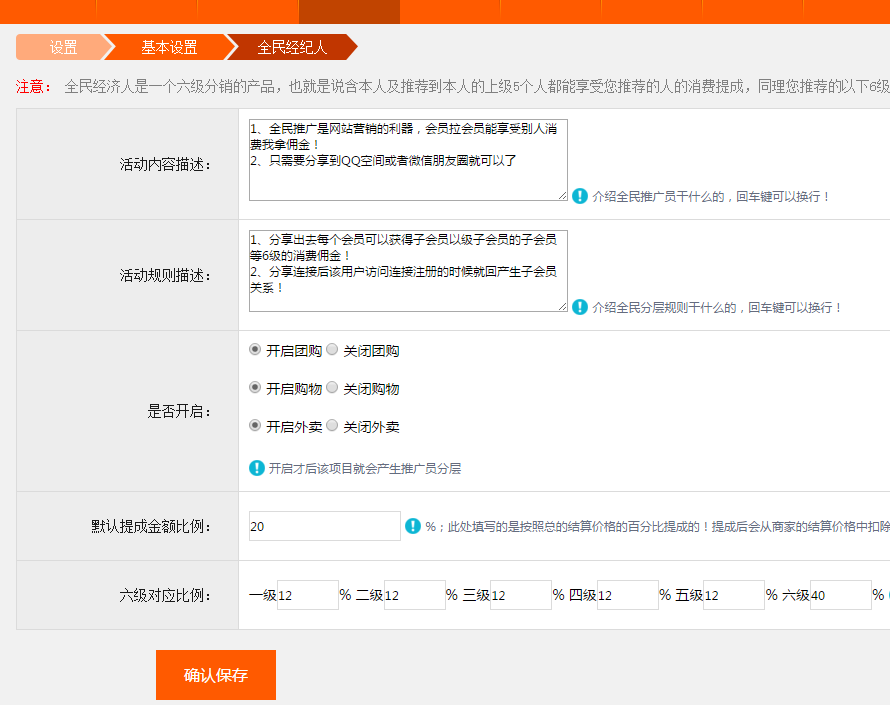Viewport: 890px width, 705px height.
Task: Select 关闭外卖 radio button
Action: [332, 425]
